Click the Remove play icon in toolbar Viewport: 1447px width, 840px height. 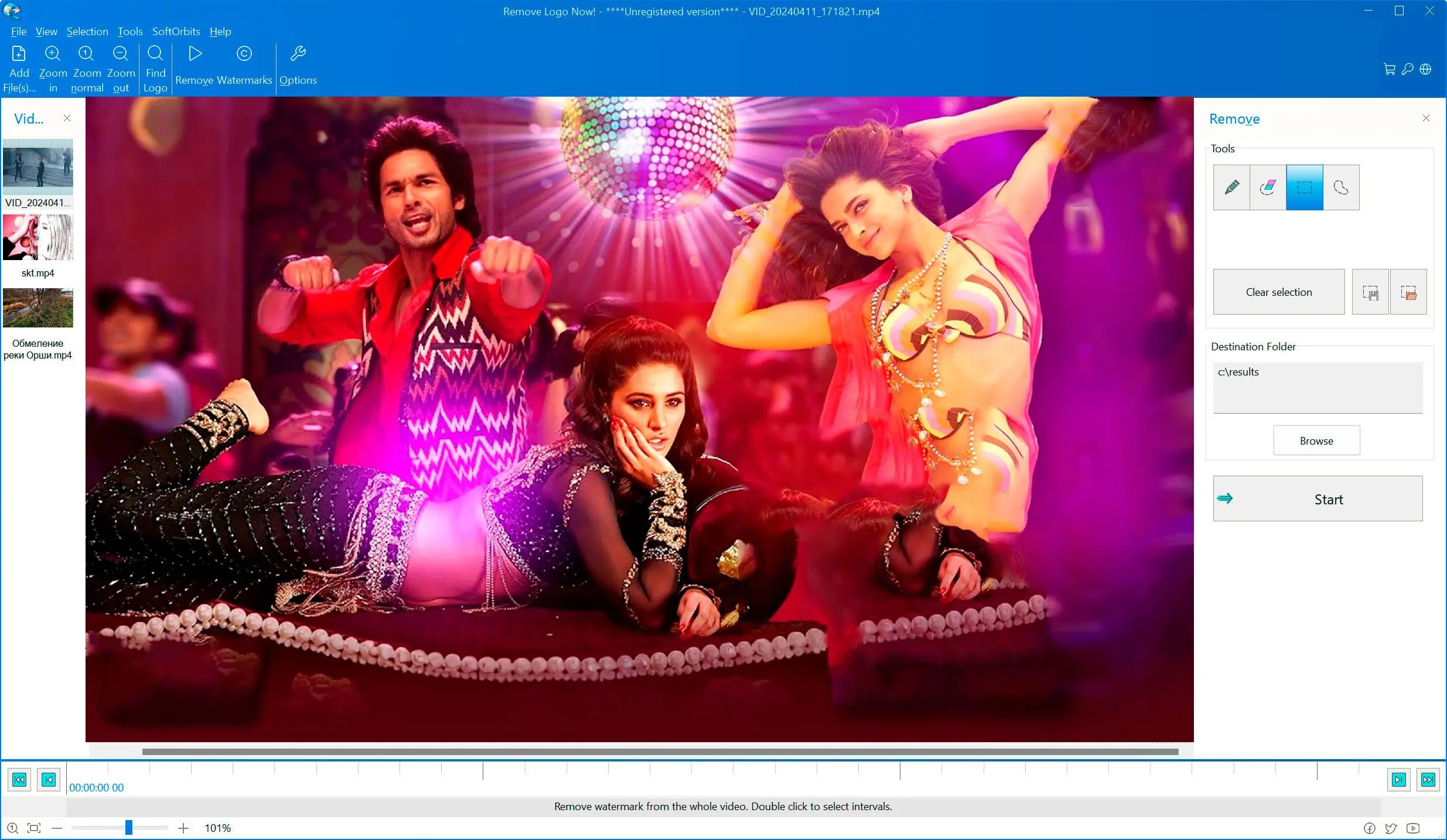pos(195,54)
